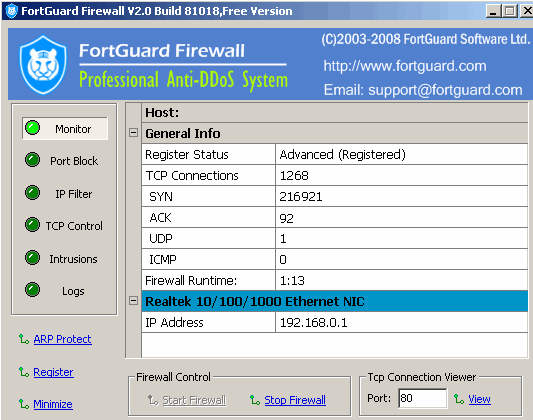
Task: Click the SYN label cell
Action: pyautogui.click(x=208, y=196)
